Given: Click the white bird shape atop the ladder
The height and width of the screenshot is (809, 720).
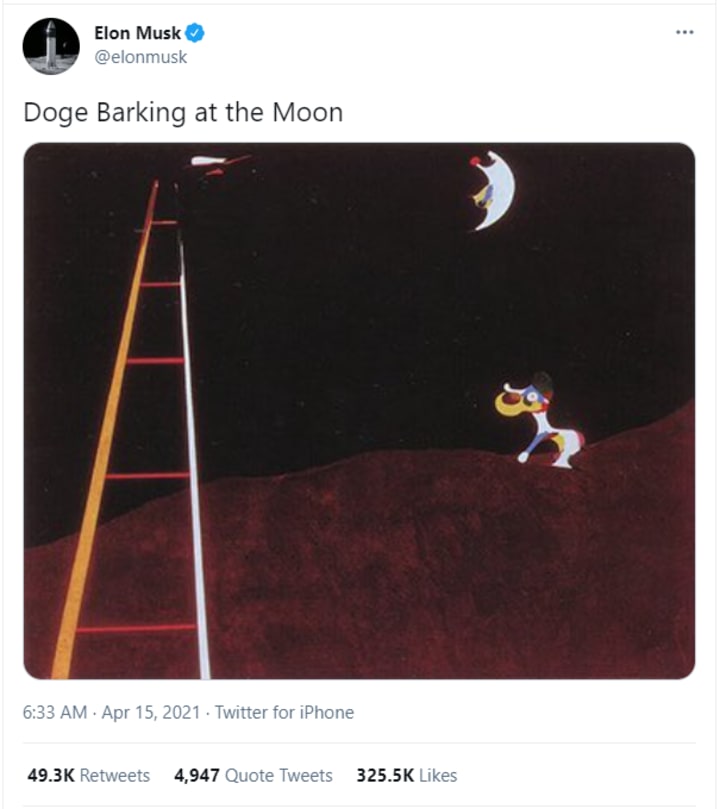Looking at the screenshot, I should coord(210,161).
